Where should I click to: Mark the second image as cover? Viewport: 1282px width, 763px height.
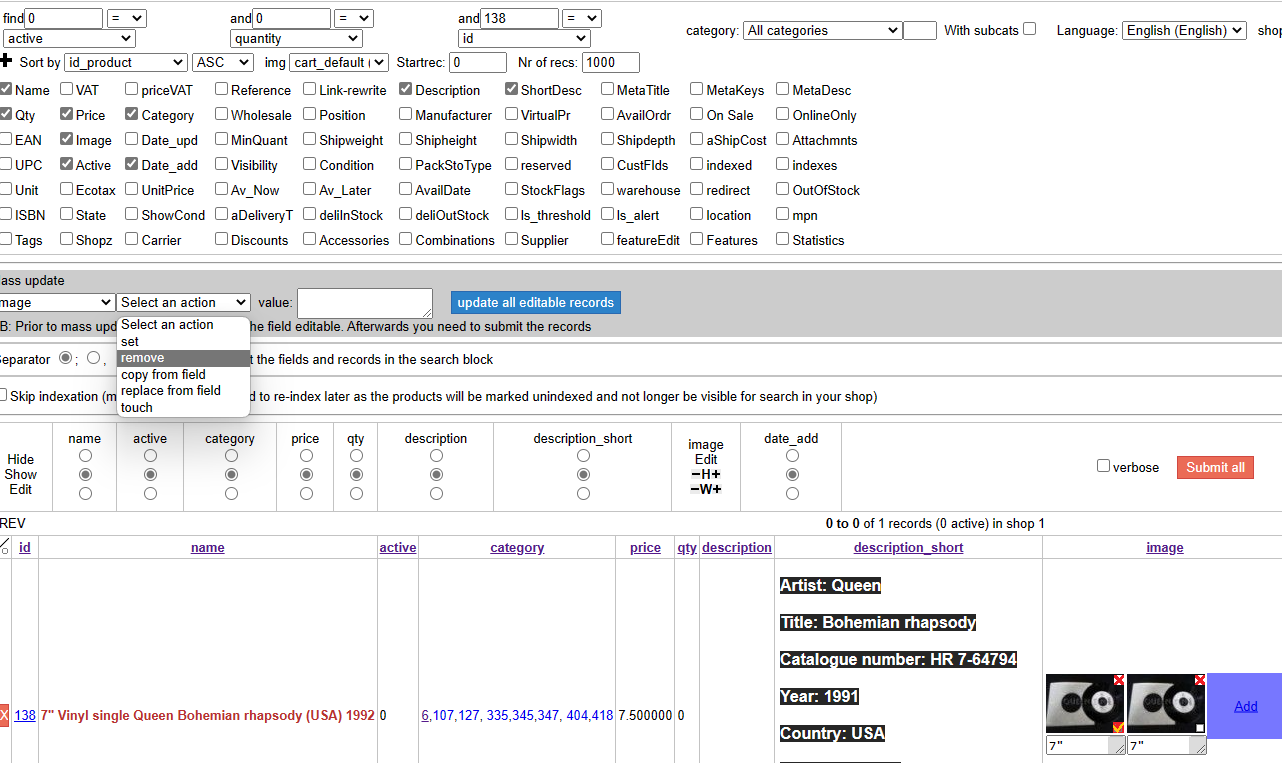tap(1199, 727)
